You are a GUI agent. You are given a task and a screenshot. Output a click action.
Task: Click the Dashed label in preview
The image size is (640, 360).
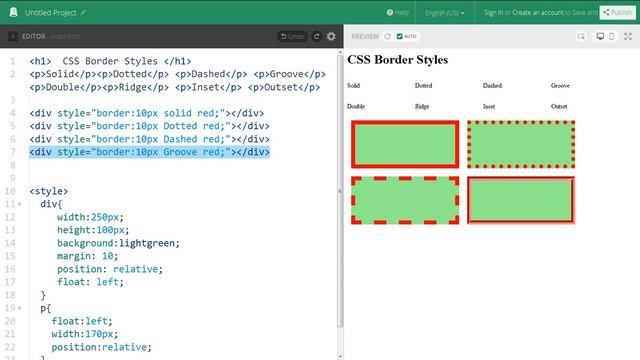492,85
